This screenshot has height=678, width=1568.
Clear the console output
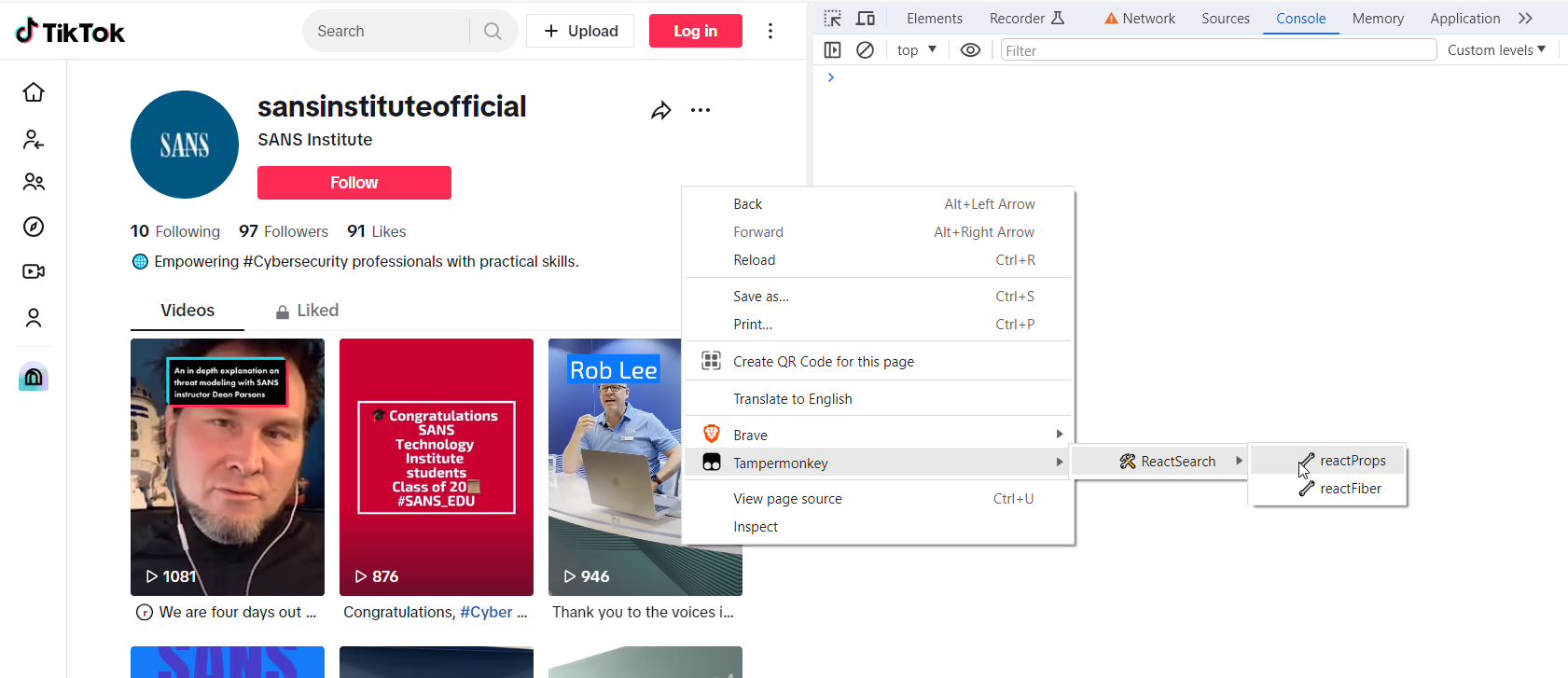tap(866, 50)
